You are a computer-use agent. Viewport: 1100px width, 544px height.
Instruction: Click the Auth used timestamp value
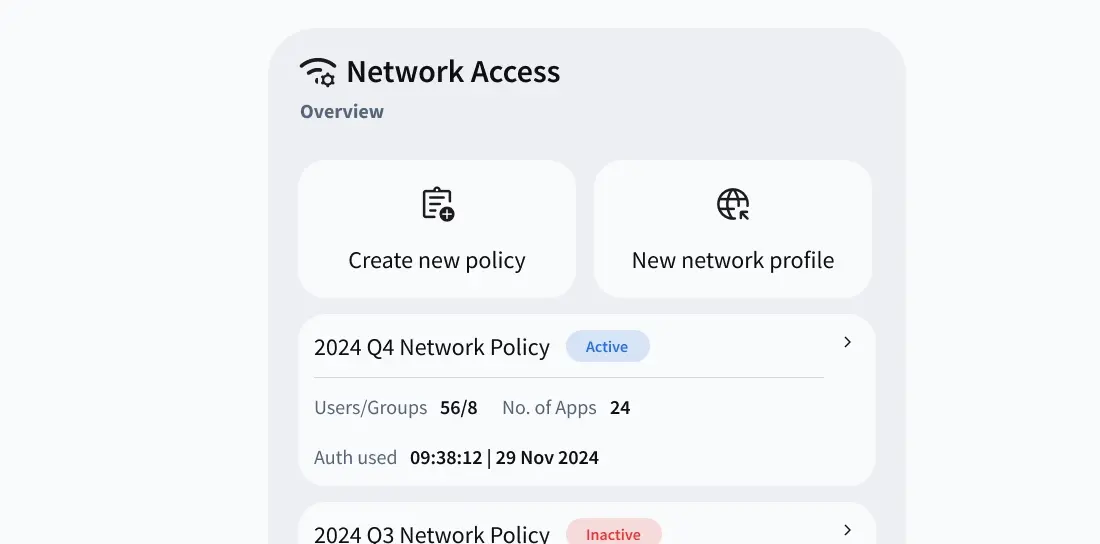(504, 458)
